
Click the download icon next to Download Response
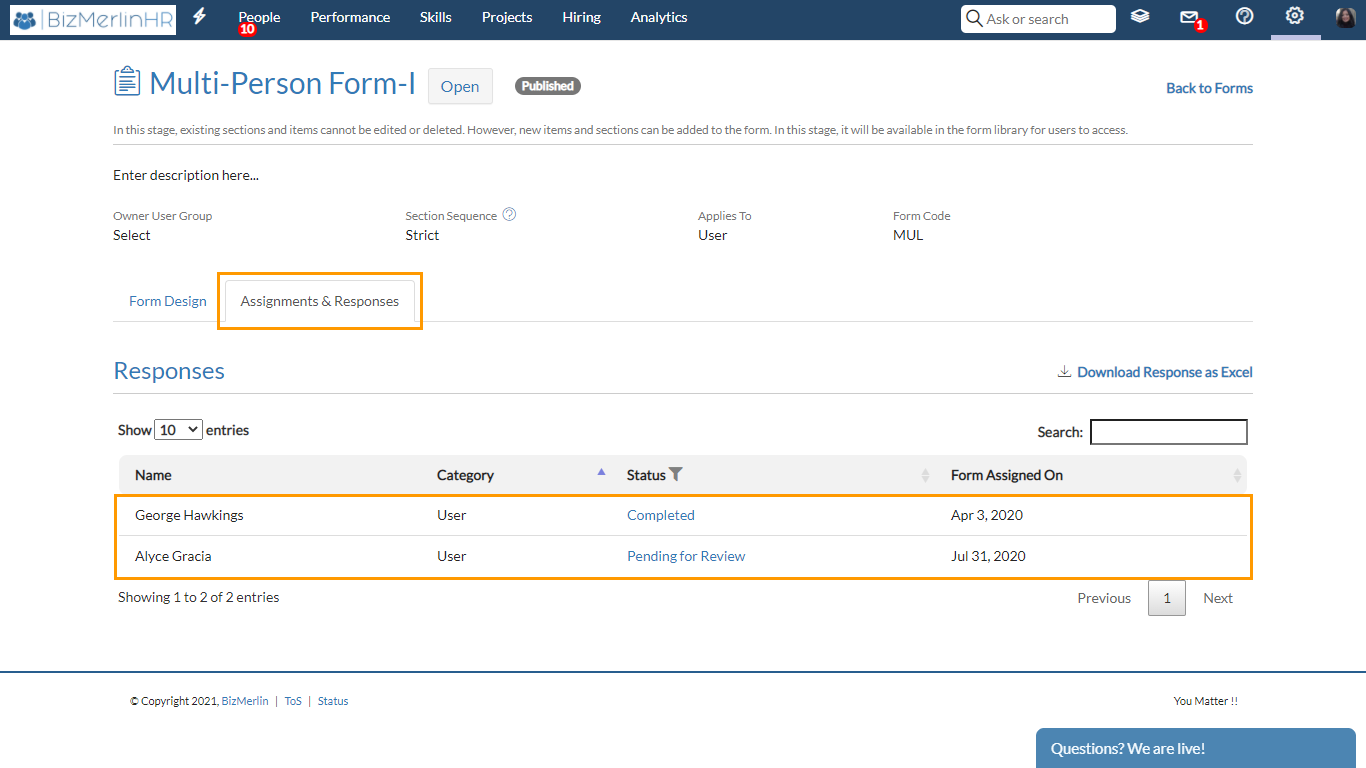coord(1064,372)
